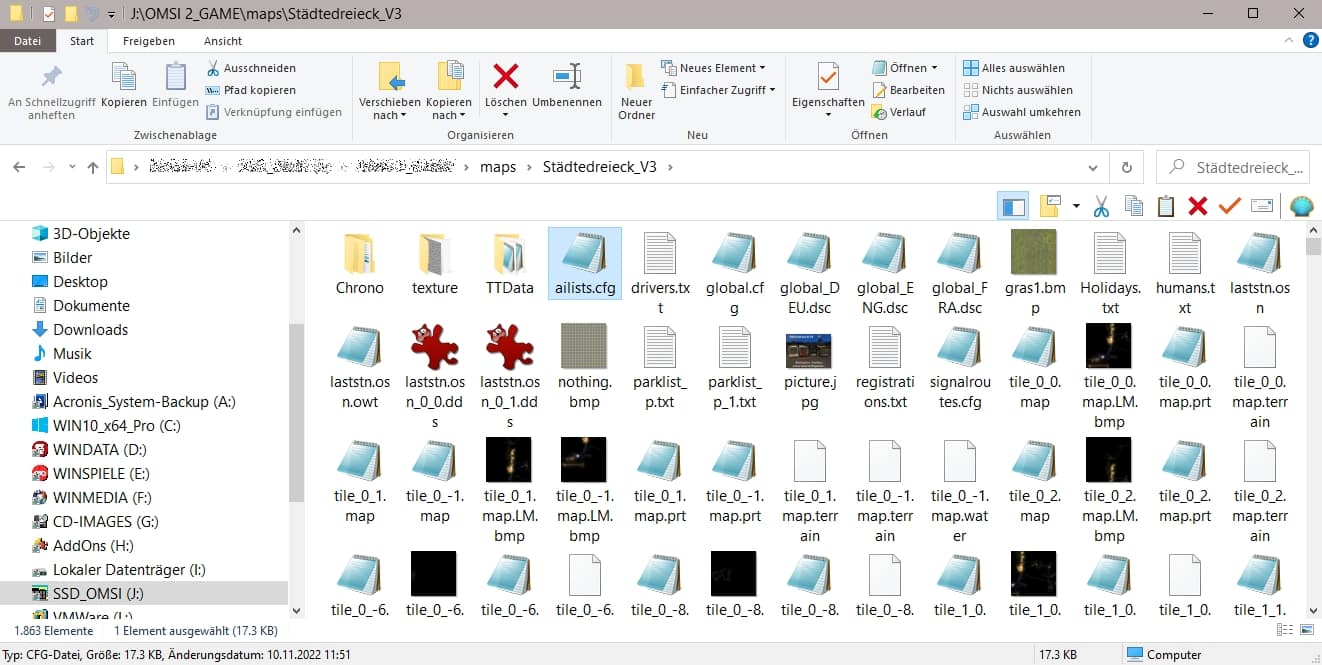1322x665 pixels.
Task: Open the Datei menu tab
Action: 28,41
